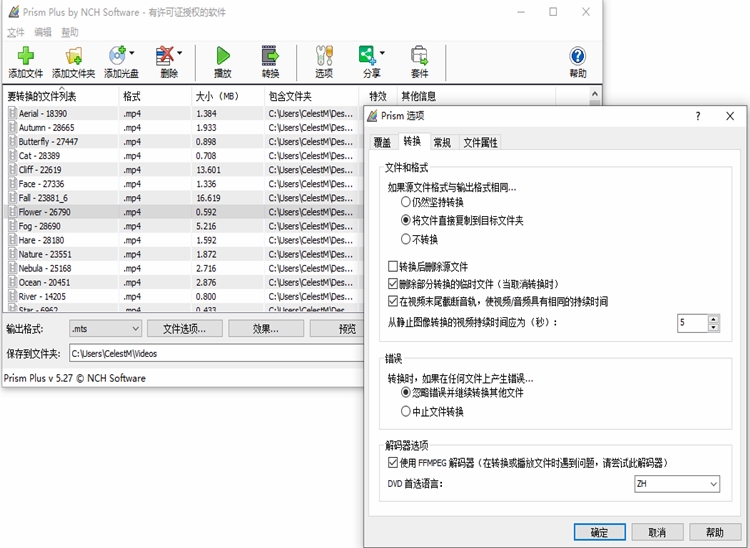Switch to 常规 tab
Screen dimensions: 750x548
(442, 142)
